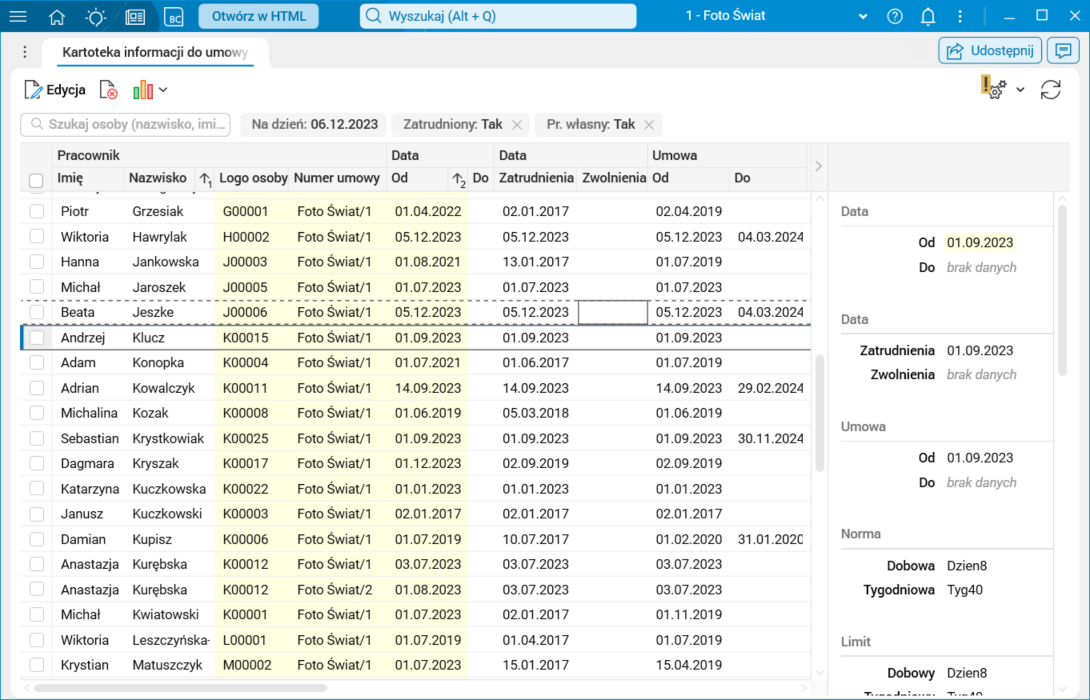Click the tab options three-dot icon
1090x700 pixels.
click(x=25, y=52)
